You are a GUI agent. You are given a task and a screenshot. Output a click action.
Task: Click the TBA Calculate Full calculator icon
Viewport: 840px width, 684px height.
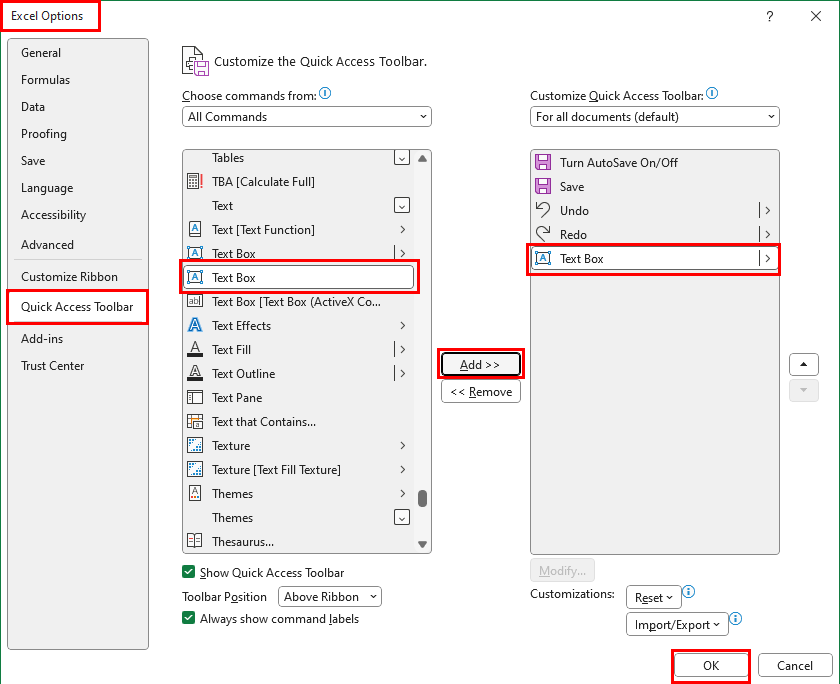pos(194,181)
